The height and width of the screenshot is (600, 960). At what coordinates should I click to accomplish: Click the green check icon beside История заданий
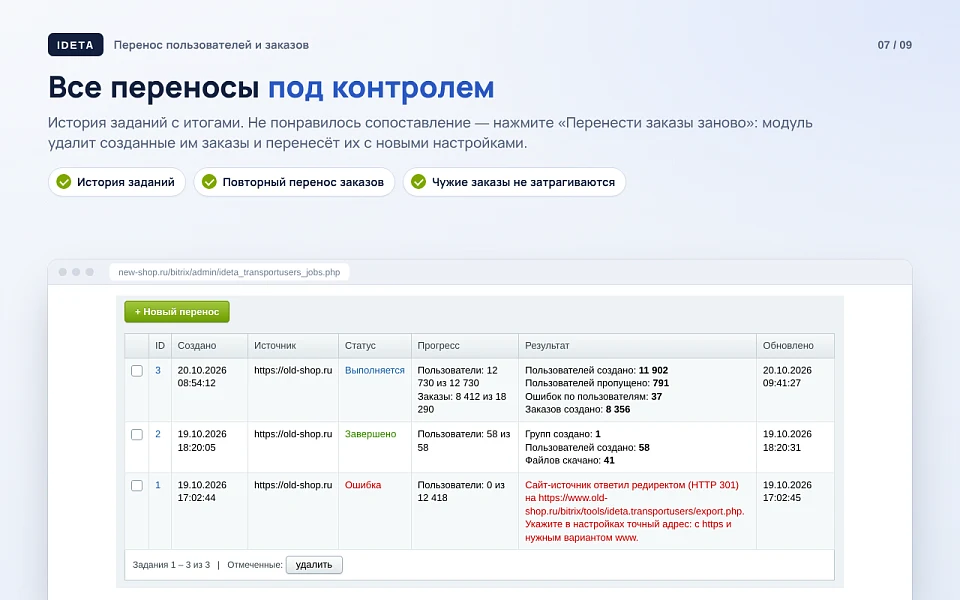tap(64, 182)
